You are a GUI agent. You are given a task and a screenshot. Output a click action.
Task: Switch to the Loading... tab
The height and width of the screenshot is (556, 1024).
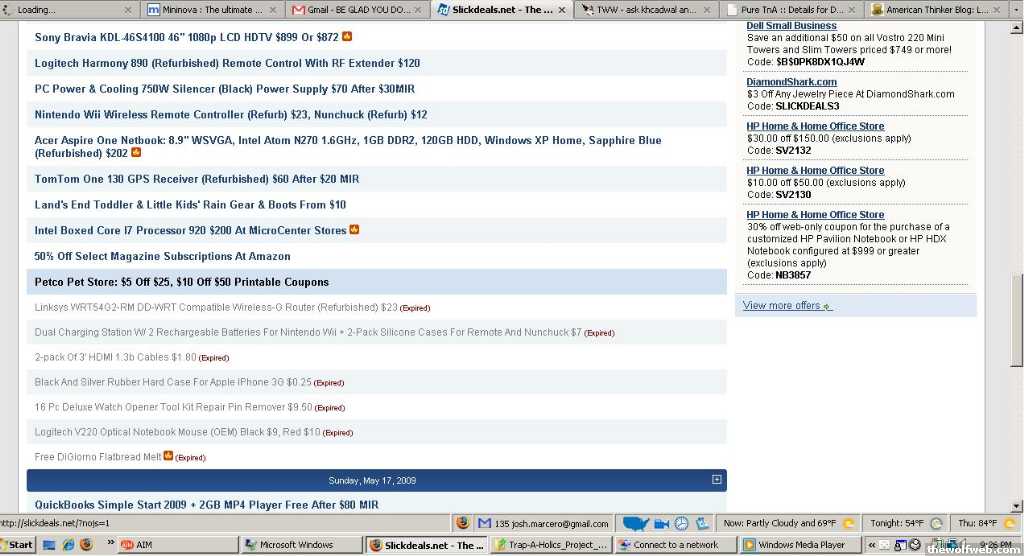68,10
